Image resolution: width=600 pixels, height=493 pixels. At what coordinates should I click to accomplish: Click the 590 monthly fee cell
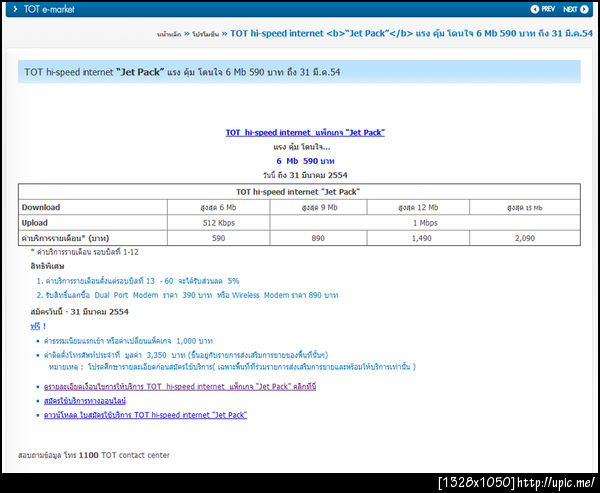click(218, 238)
